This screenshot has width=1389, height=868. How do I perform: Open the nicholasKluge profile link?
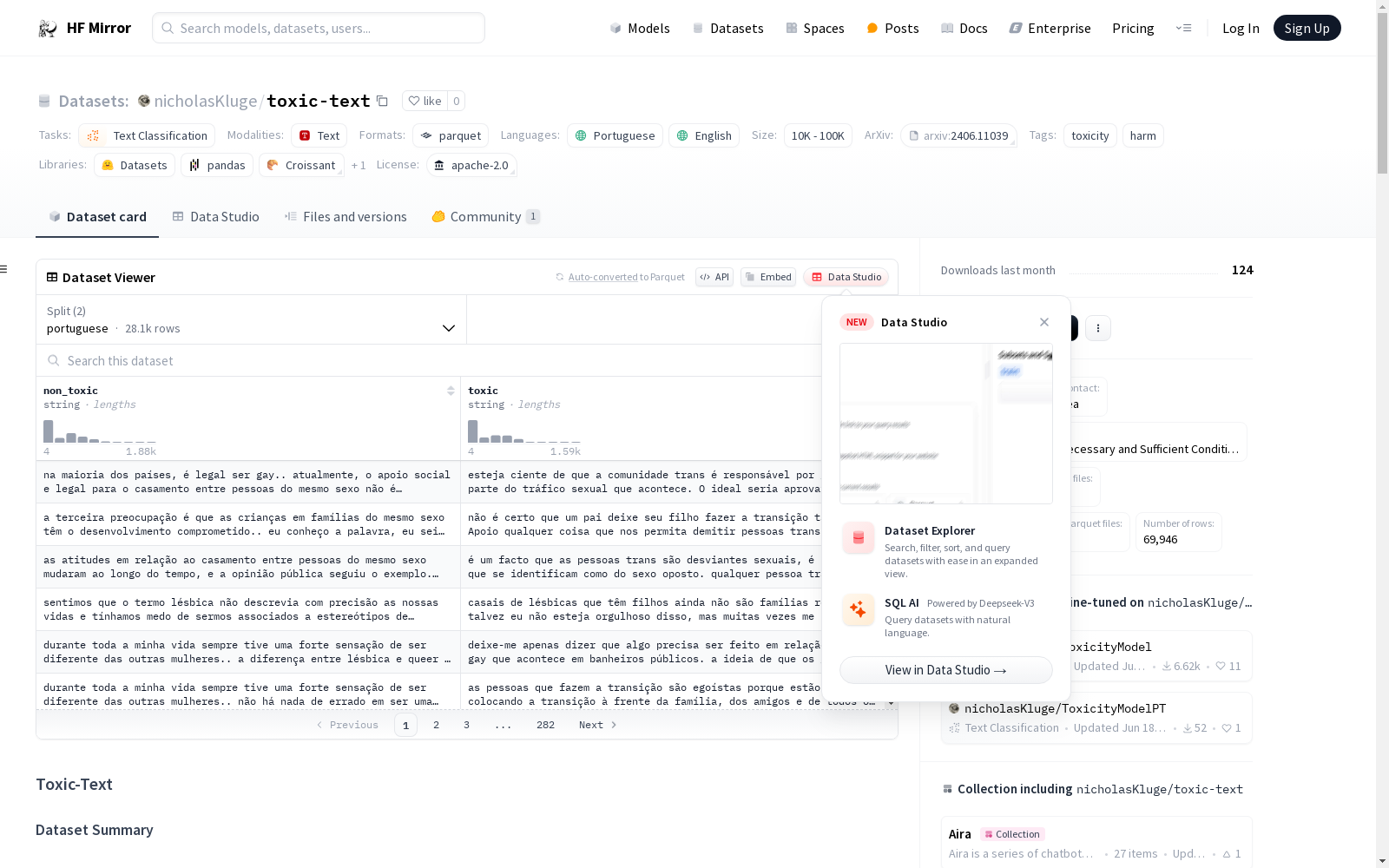click(206, 101)
